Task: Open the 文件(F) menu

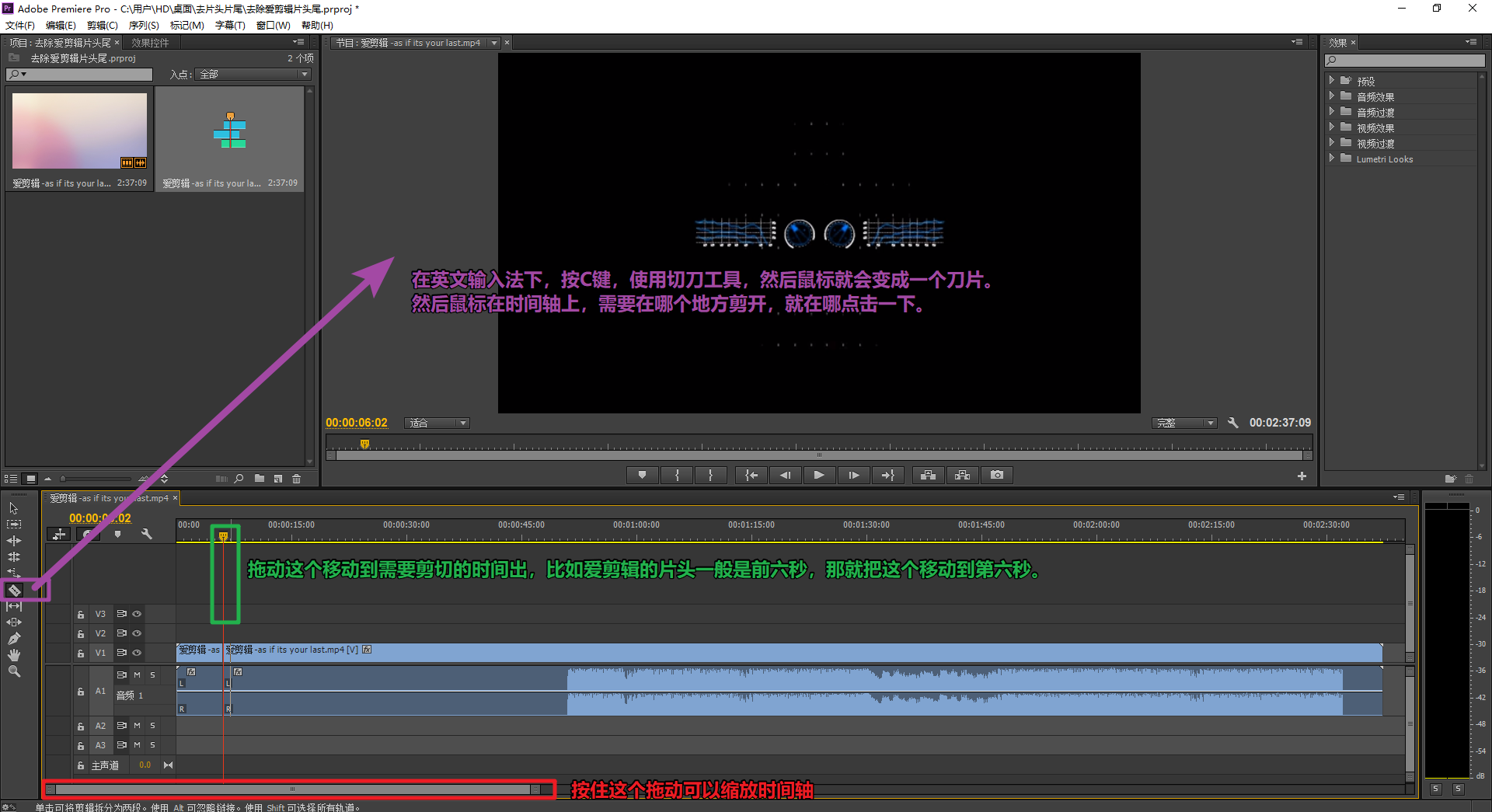Action: [x=20, y=26]
